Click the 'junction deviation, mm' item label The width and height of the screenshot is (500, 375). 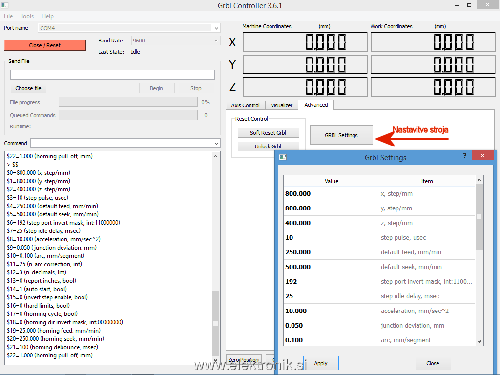412,326
